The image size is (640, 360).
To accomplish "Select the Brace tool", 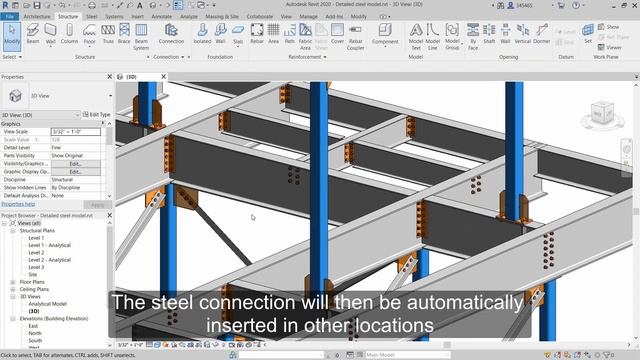I will coord(124,34).
